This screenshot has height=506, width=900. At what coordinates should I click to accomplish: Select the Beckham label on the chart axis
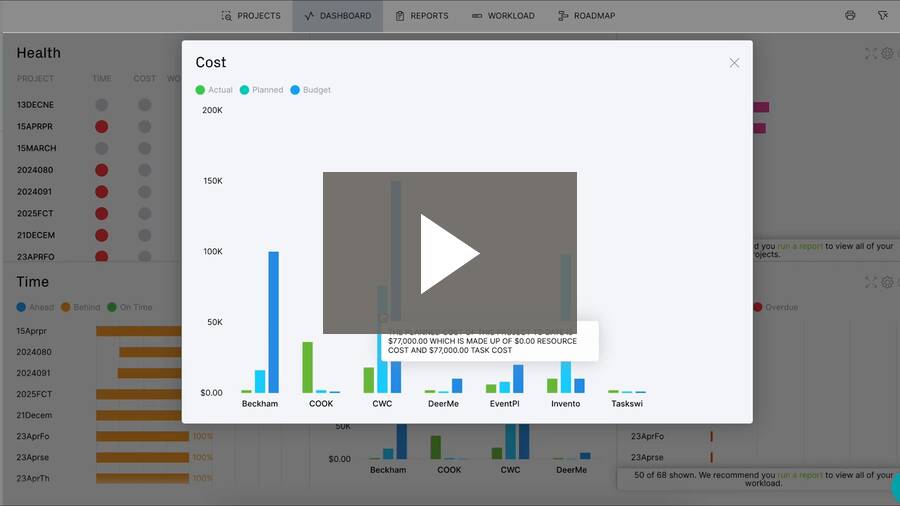[260, 404]
